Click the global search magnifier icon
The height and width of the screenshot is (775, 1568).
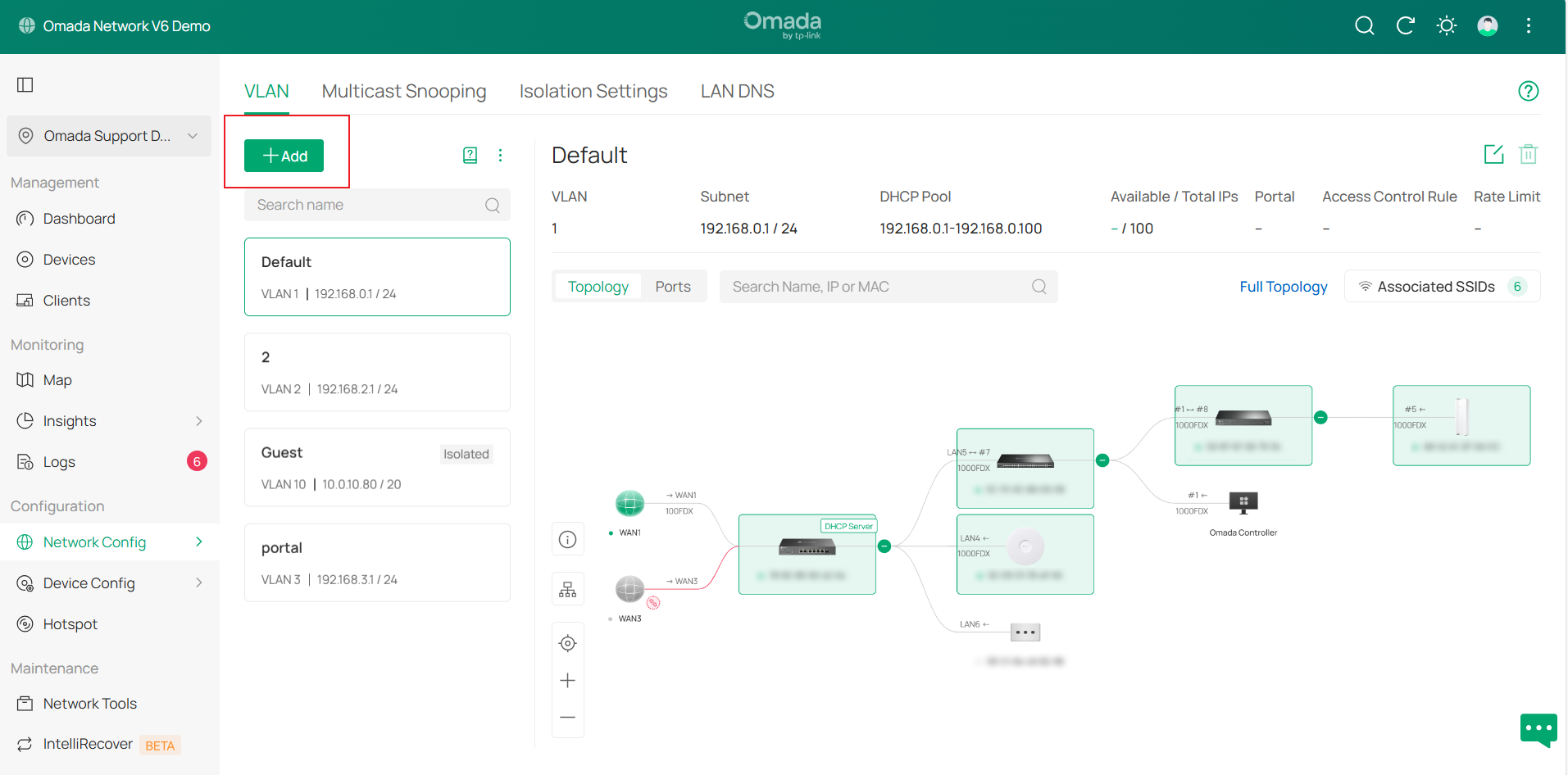1364,26
